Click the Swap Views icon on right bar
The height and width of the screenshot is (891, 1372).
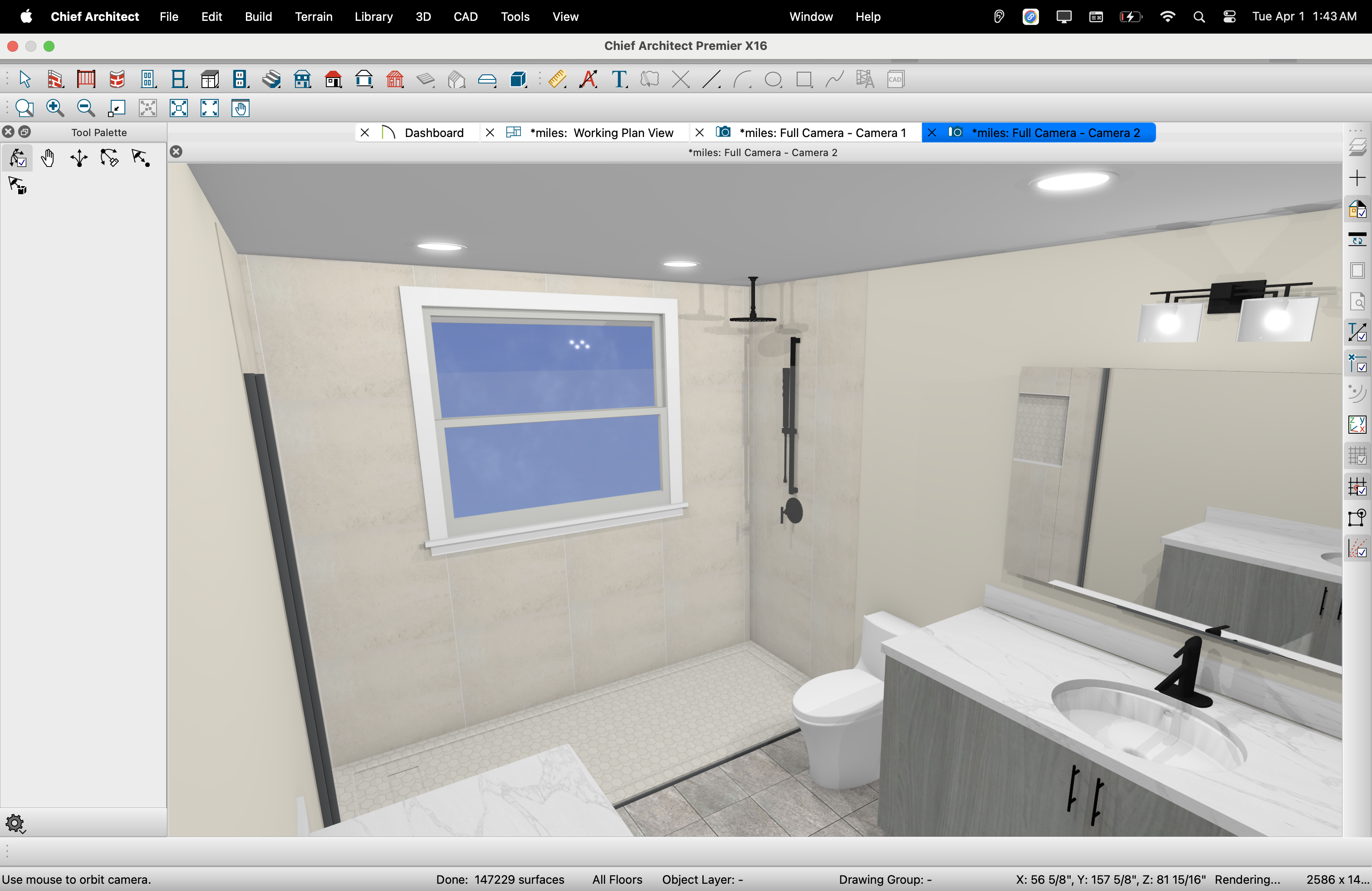coord(1357,239)
